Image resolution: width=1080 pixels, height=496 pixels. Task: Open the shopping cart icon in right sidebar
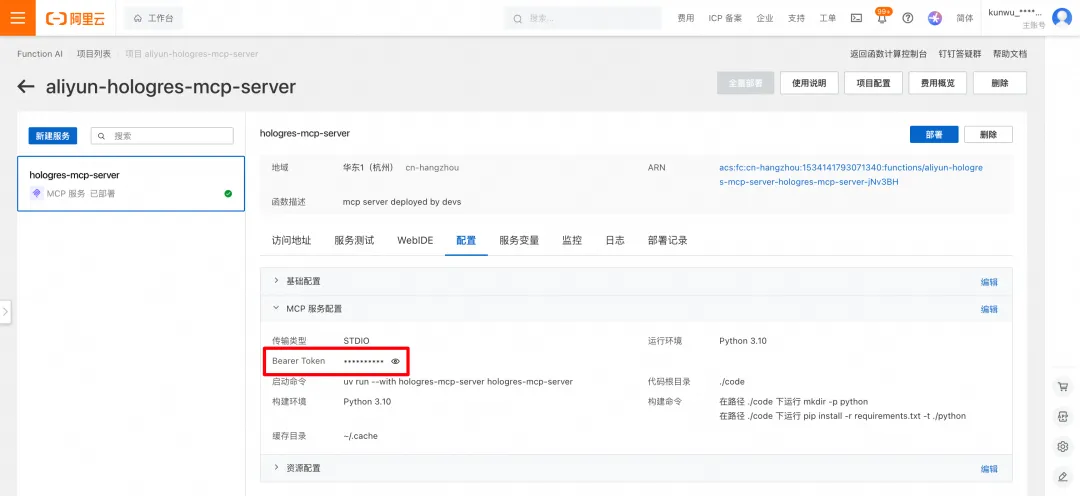pos(1062,387)
